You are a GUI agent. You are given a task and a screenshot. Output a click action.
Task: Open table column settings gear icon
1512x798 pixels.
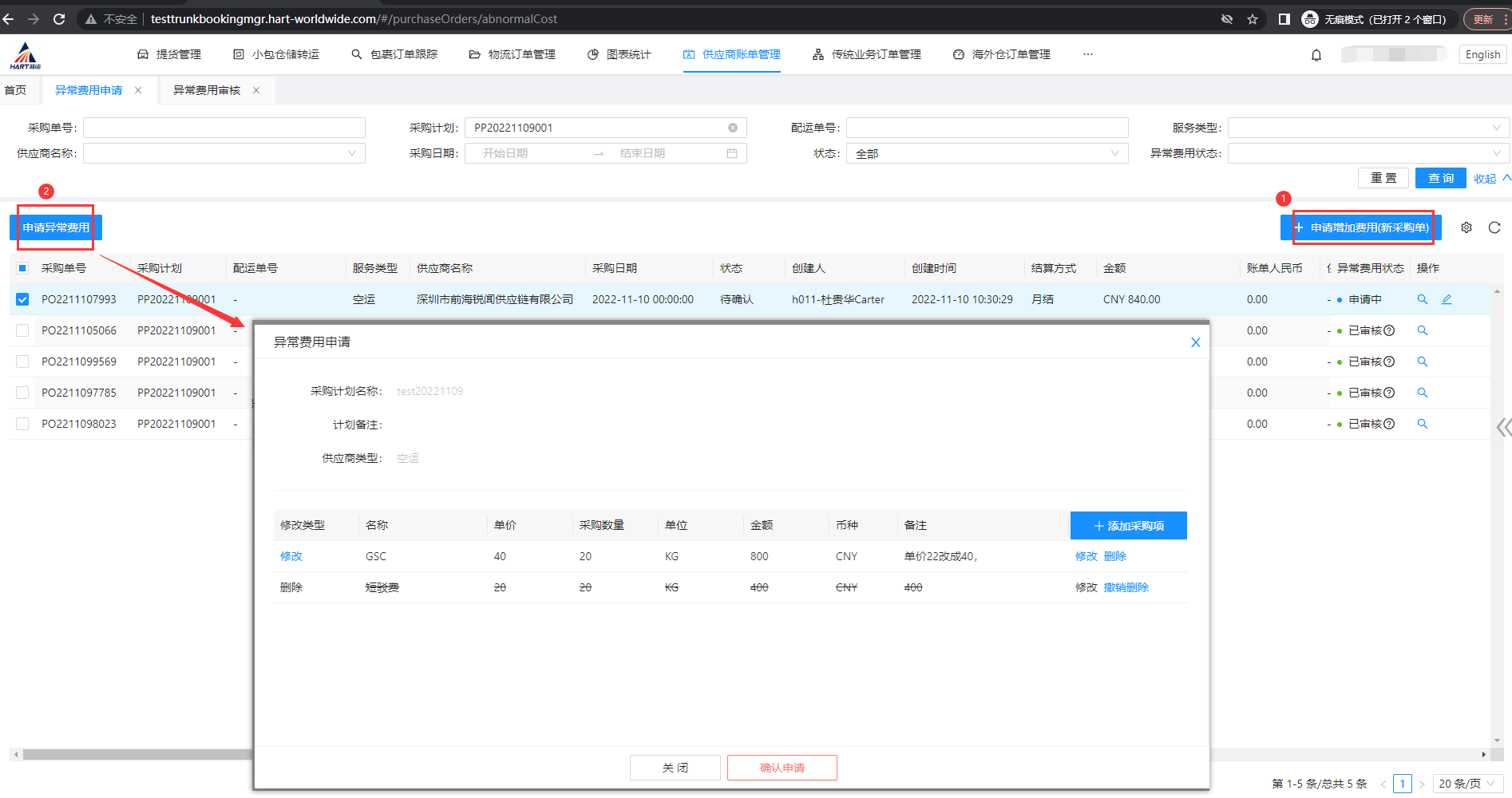(x=1466, y=227)
